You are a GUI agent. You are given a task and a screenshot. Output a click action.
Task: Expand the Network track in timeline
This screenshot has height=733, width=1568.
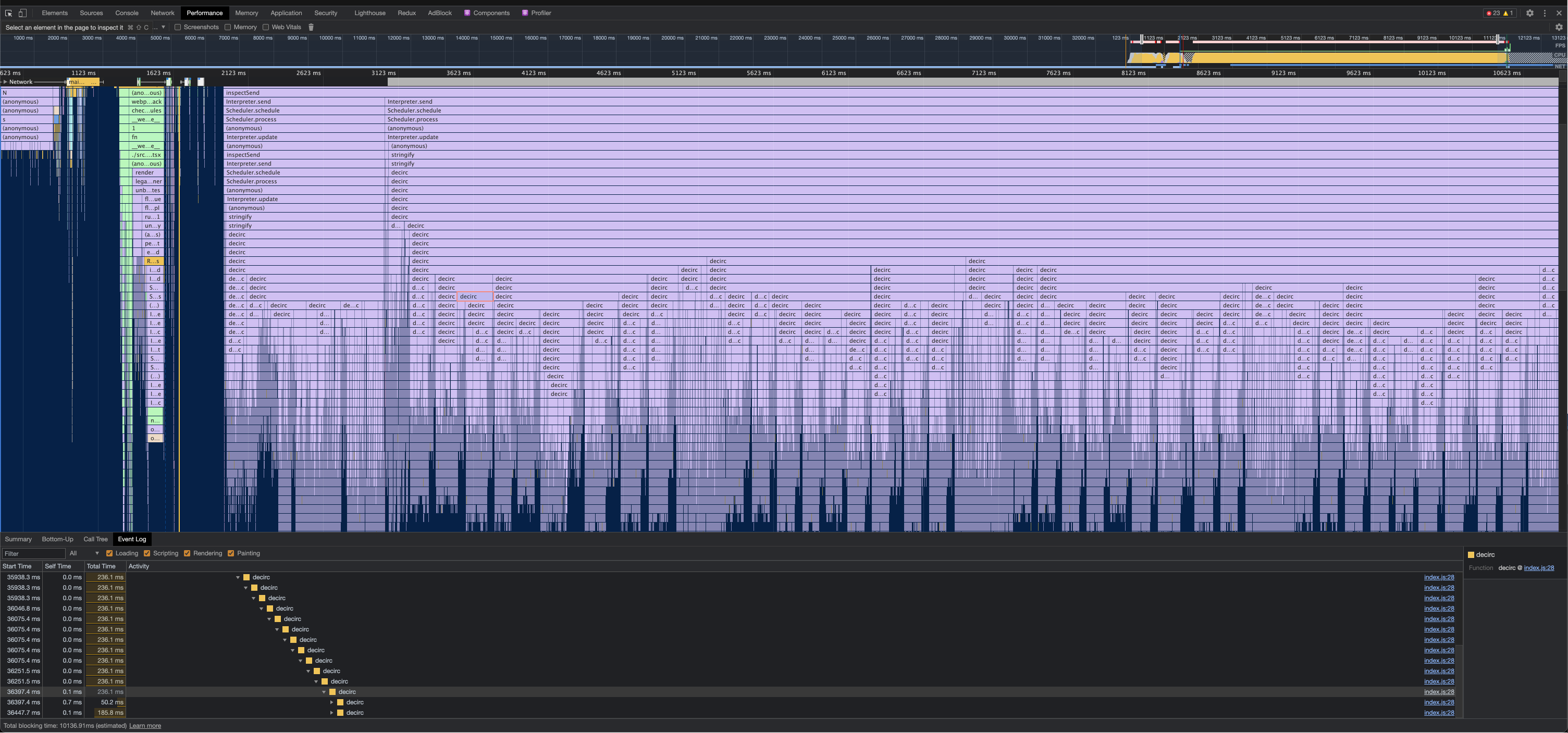point(5,81)
